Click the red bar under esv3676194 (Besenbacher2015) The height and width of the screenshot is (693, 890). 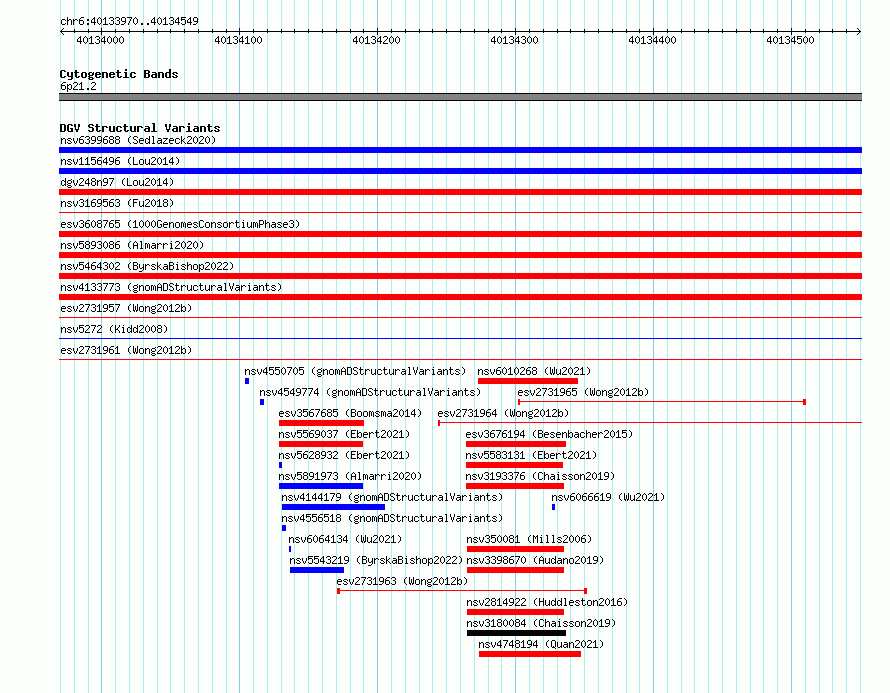coord(516,444)
